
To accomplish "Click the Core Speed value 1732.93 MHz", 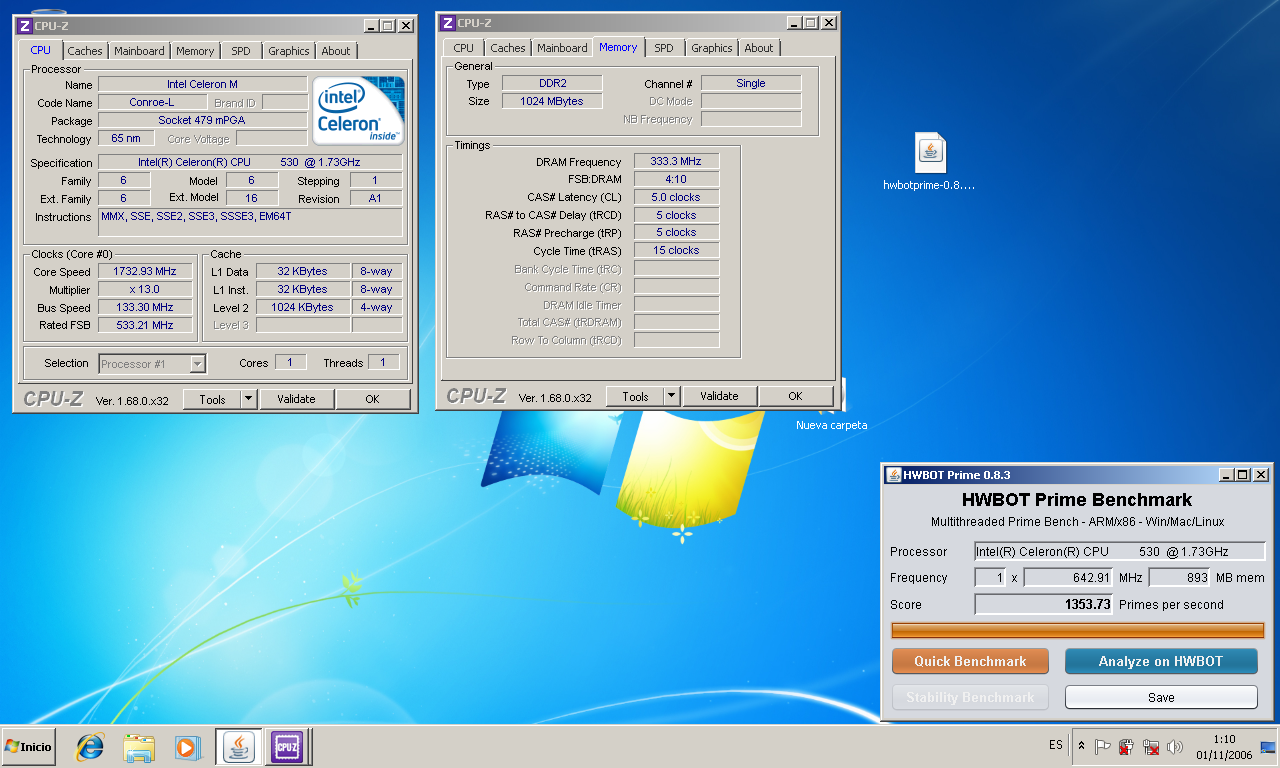I will [x=145, y=272].
